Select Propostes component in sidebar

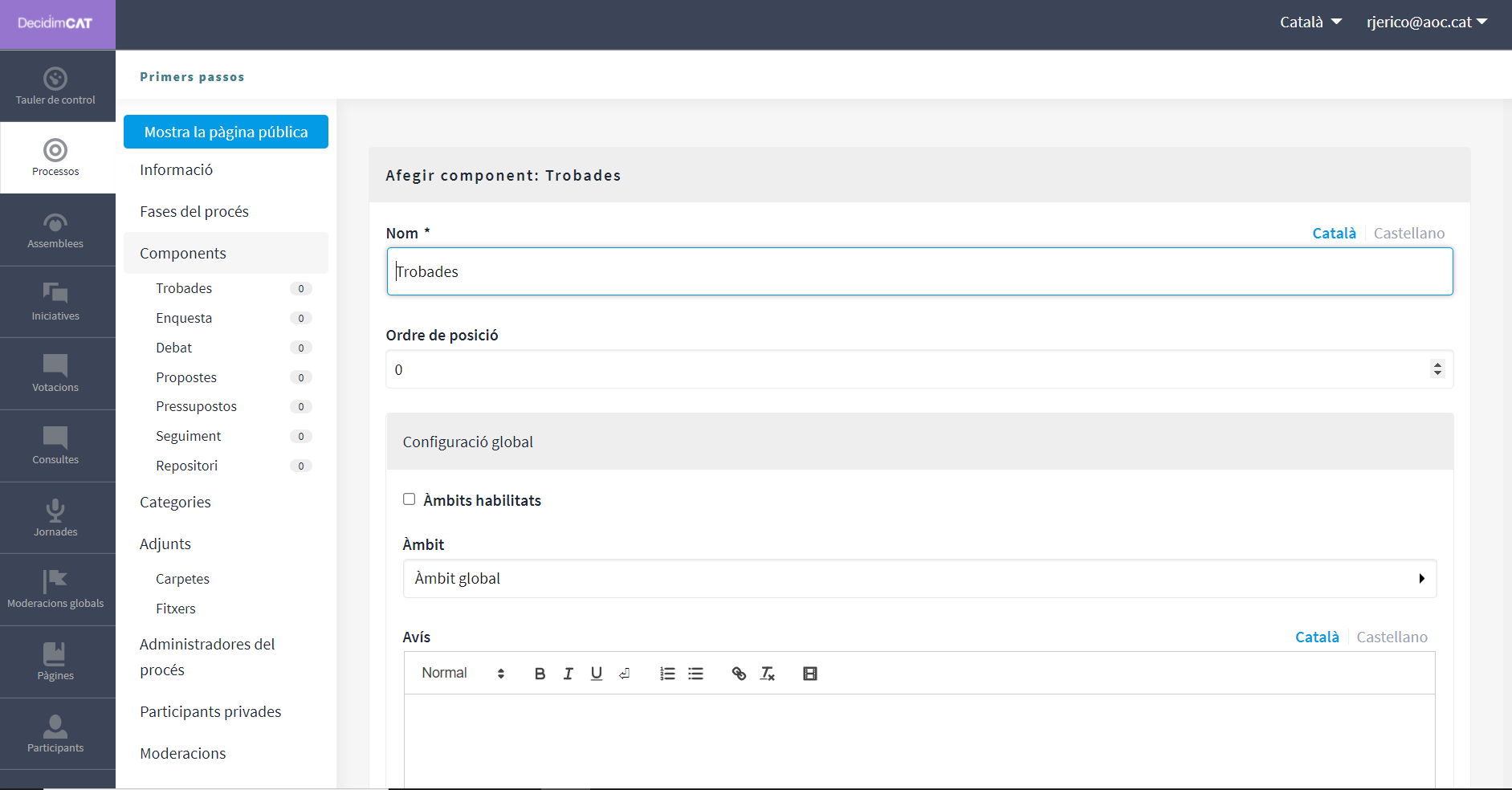tap(186, 377)
